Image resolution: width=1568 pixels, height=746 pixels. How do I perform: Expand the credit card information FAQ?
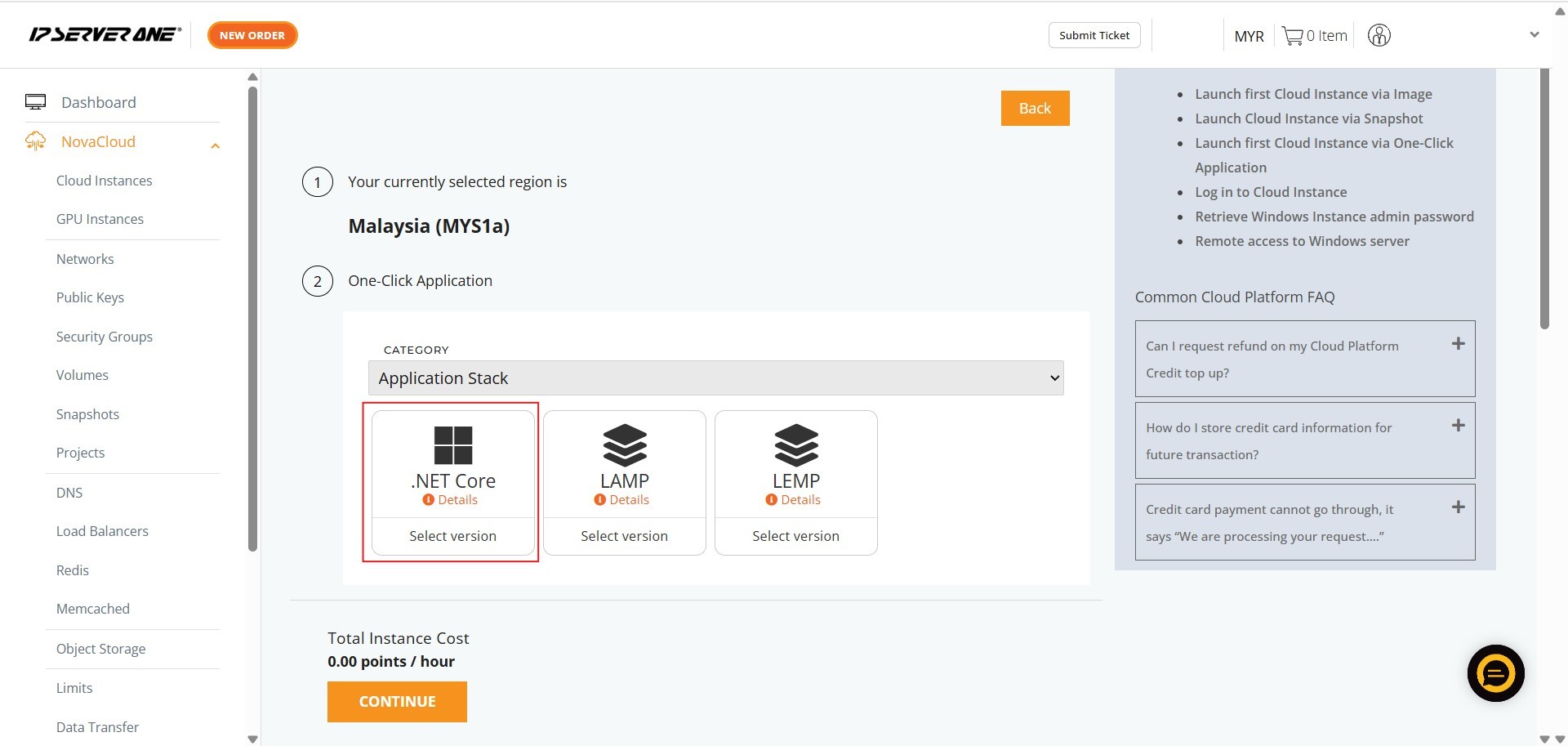click(1458, 426)
